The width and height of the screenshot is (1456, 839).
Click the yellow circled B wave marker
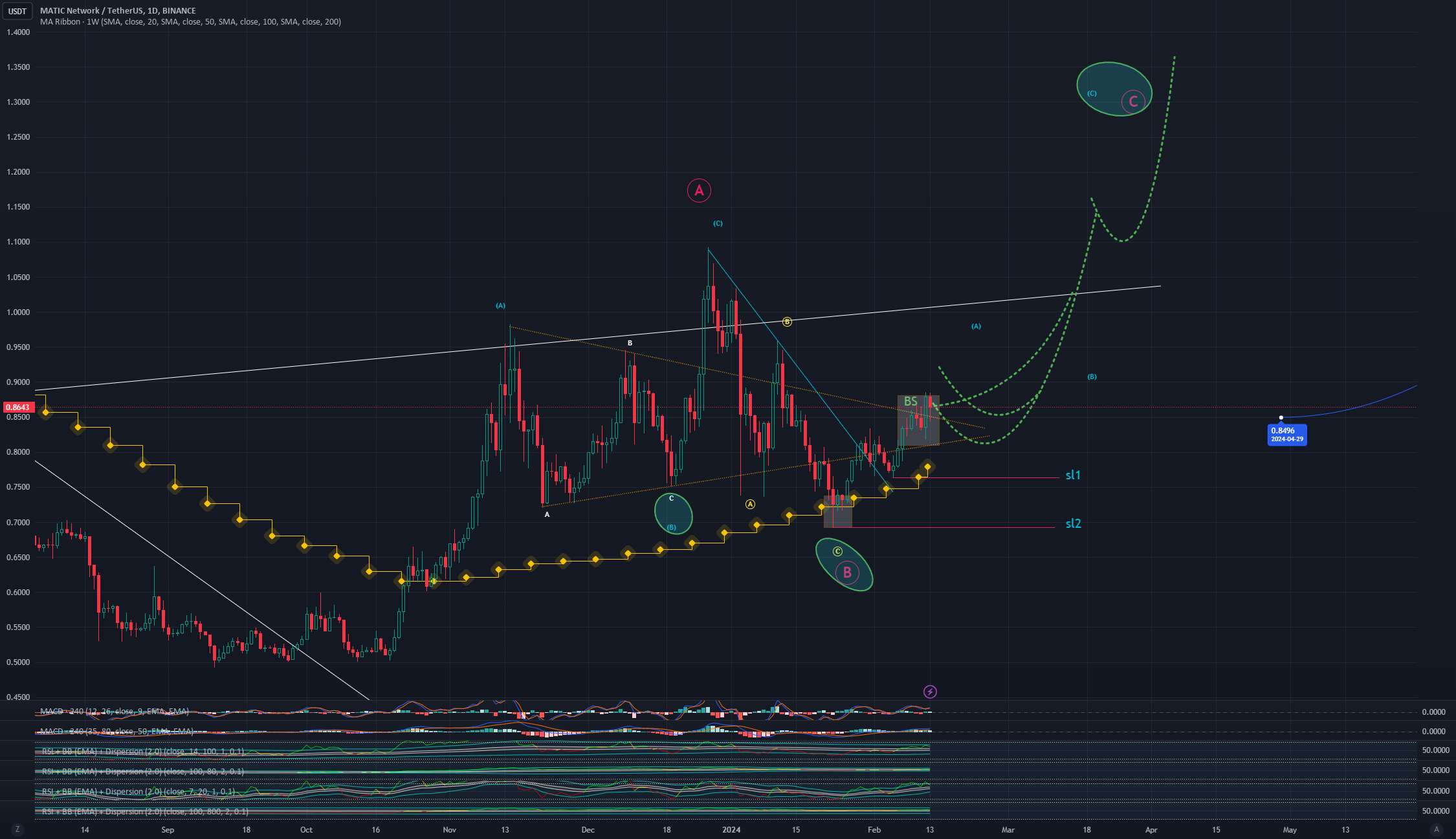(787, 321)
